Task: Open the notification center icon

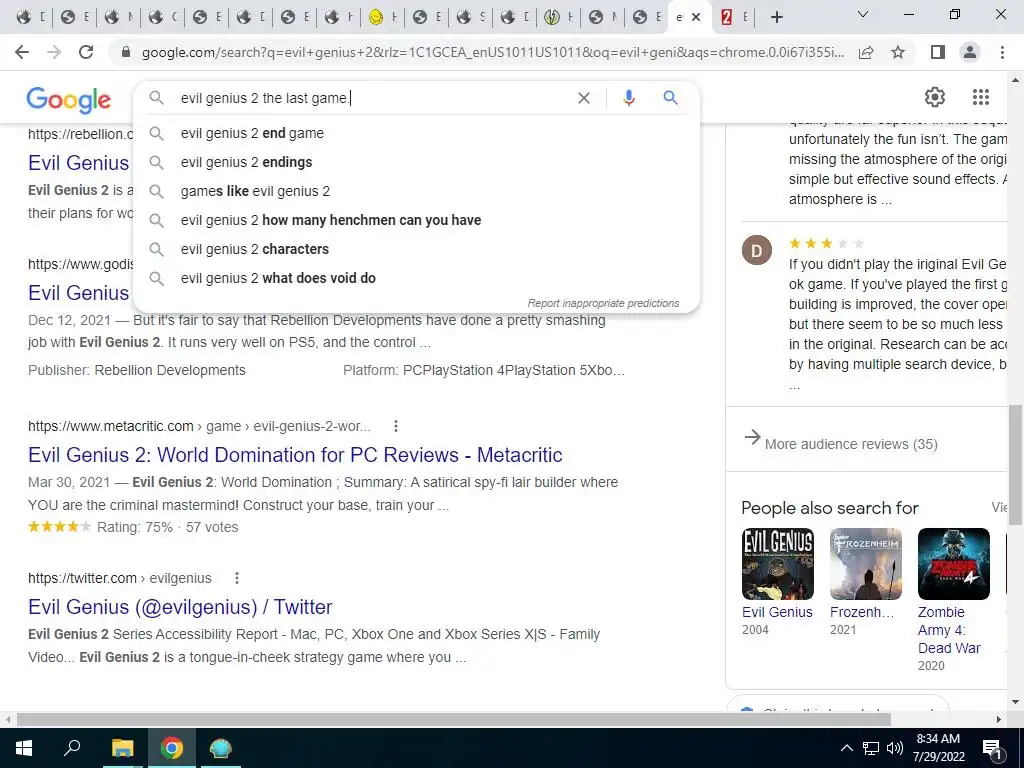Action: 992,749
